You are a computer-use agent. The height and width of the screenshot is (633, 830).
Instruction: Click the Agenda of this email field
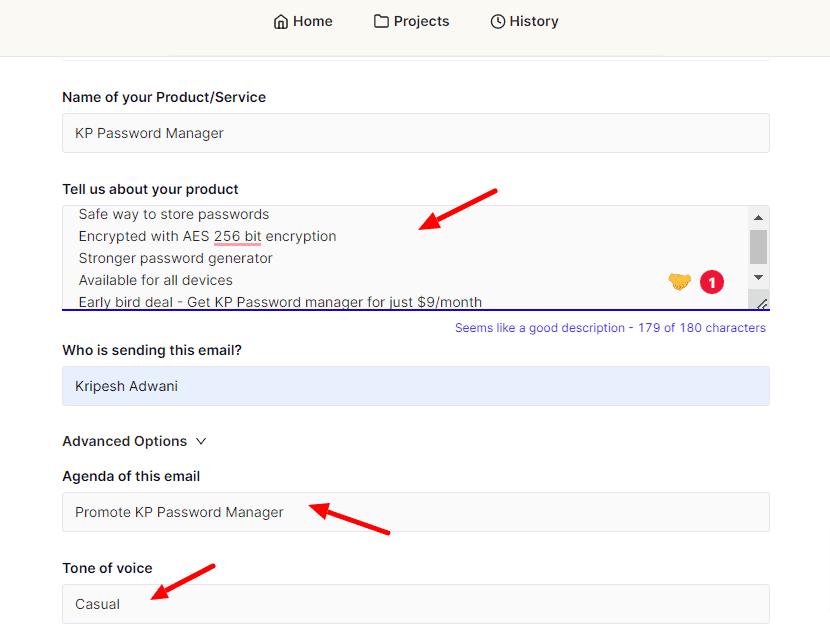tap(415, 511)
